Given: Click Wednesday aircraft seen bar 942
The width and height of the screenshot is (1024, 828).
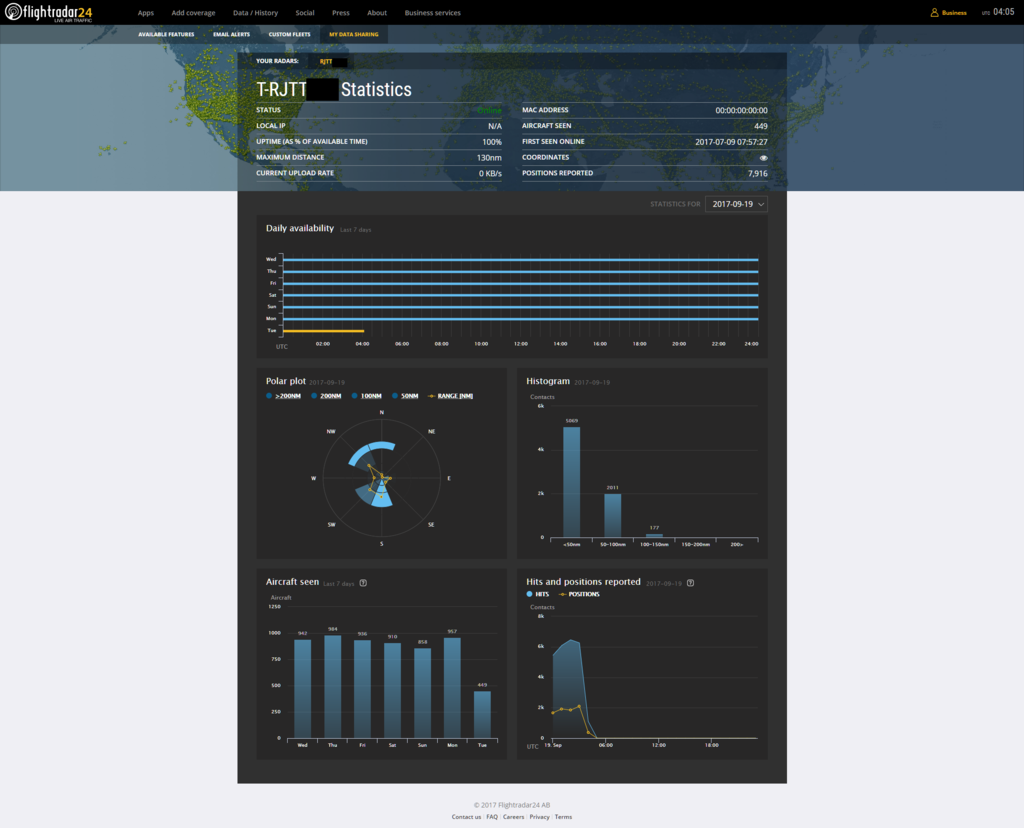Looking at the screenshot, I should point(302,689).
